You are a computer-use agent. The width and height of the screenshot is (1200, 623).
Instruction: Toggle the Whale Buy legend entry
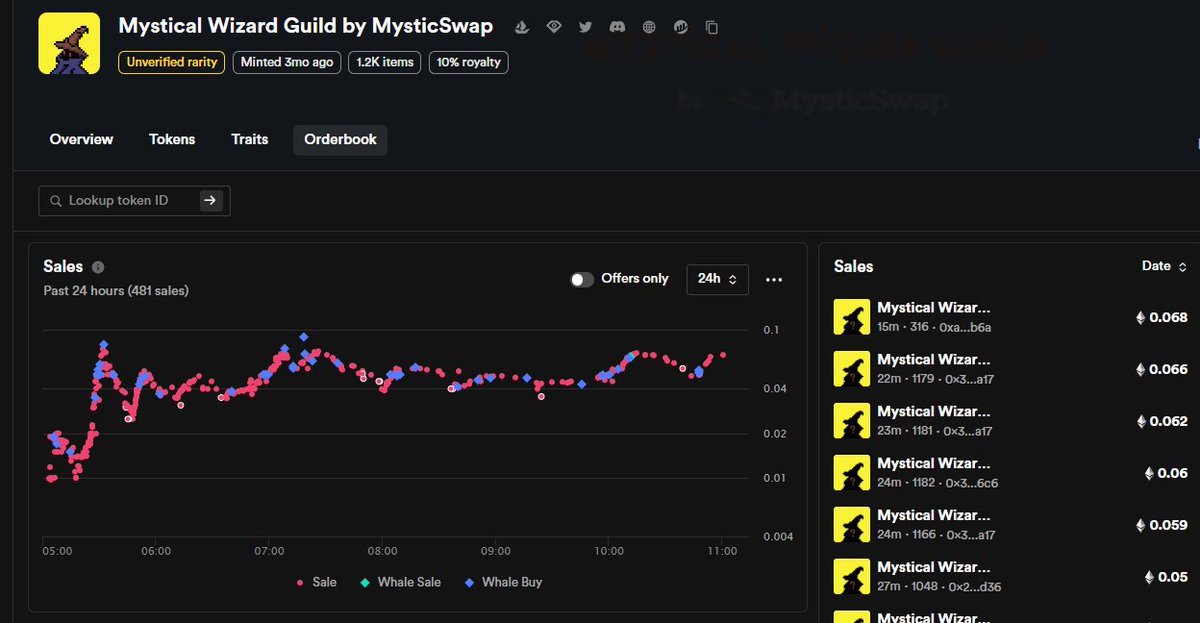click(x=503, y=582)
